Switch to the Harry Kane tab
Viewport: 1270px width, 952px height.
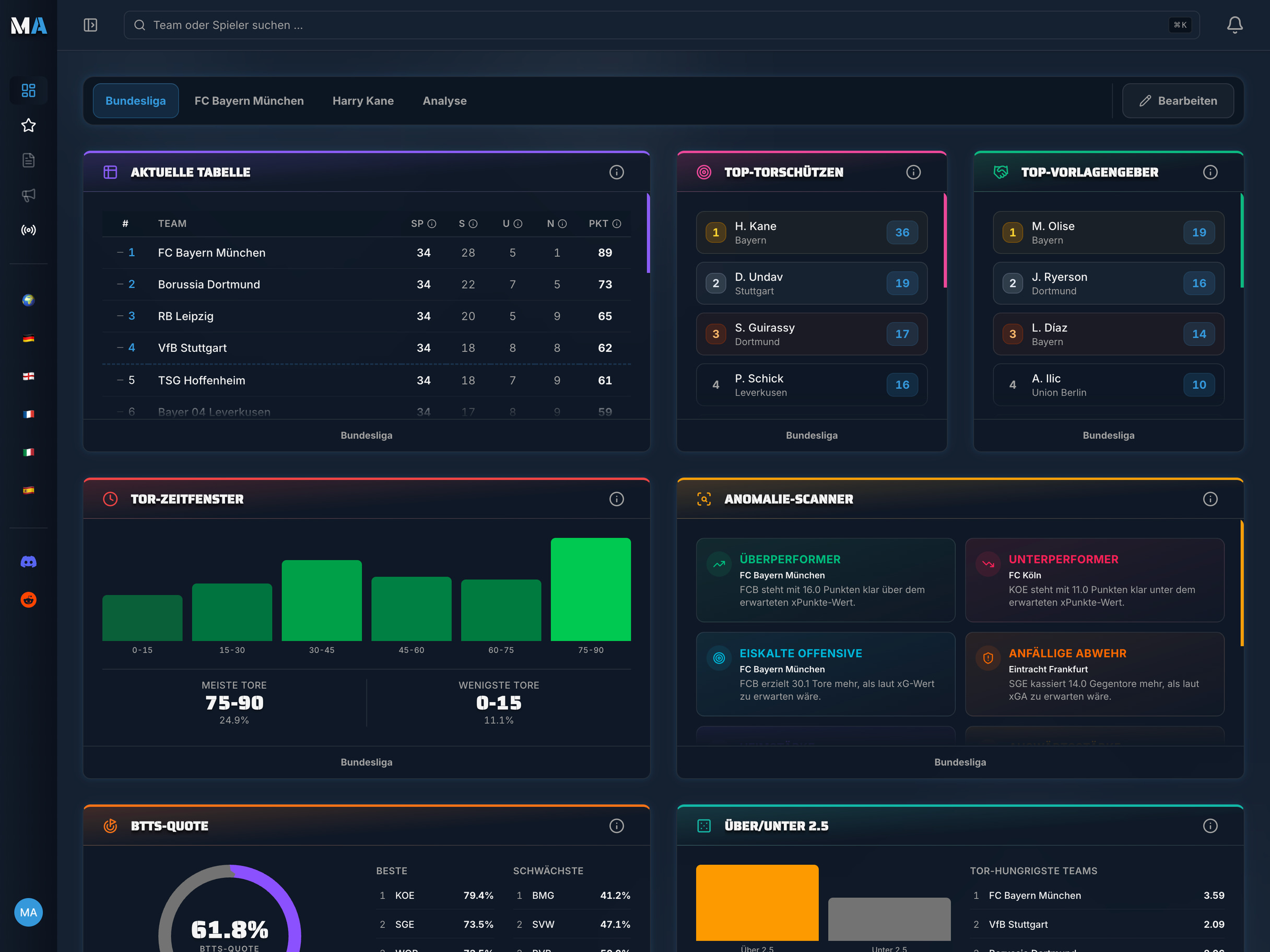point(363,101)
